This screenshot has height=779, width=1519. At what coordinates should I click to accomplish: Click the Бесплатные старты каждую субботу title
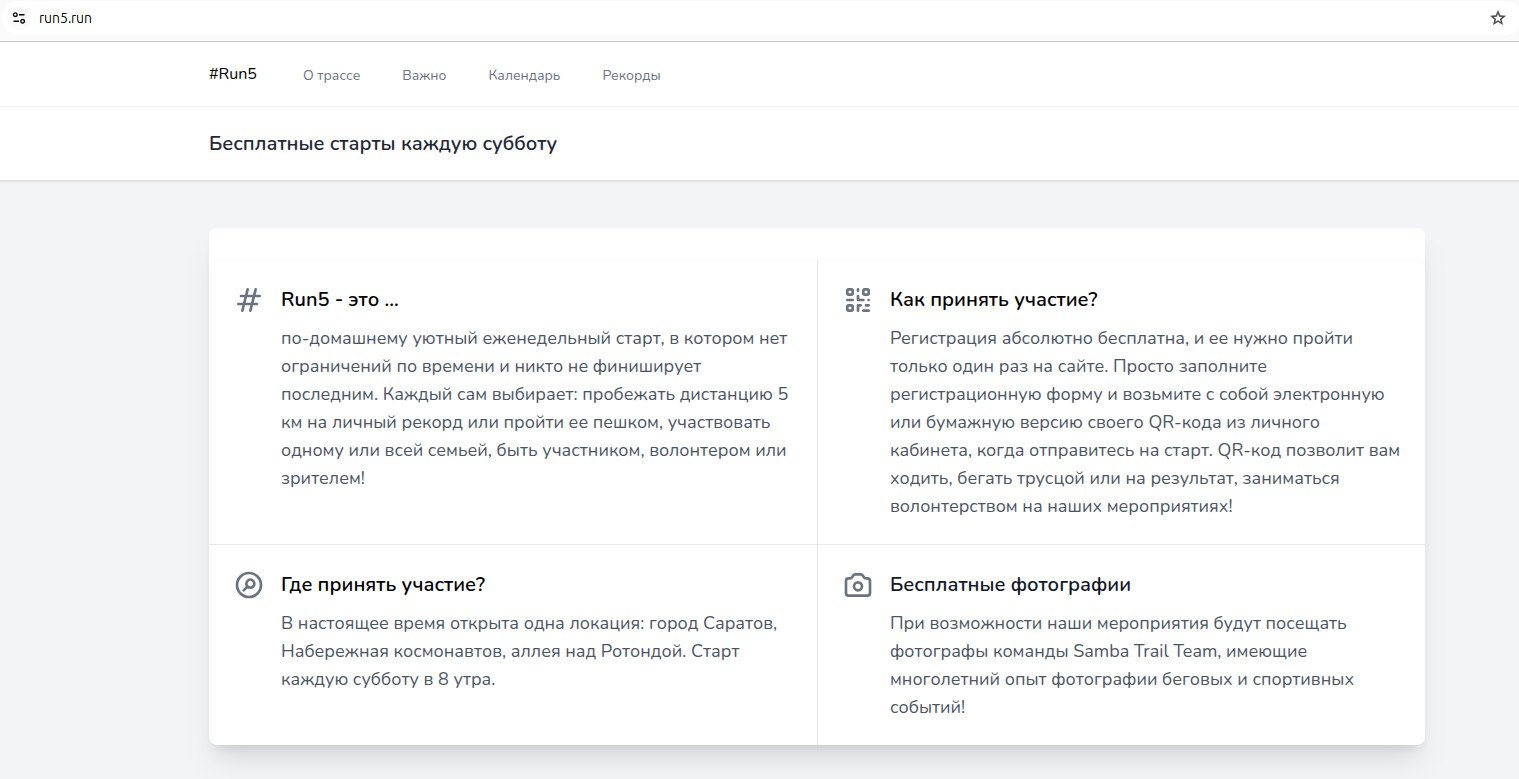pyautogui.click(x=383, y=144)
